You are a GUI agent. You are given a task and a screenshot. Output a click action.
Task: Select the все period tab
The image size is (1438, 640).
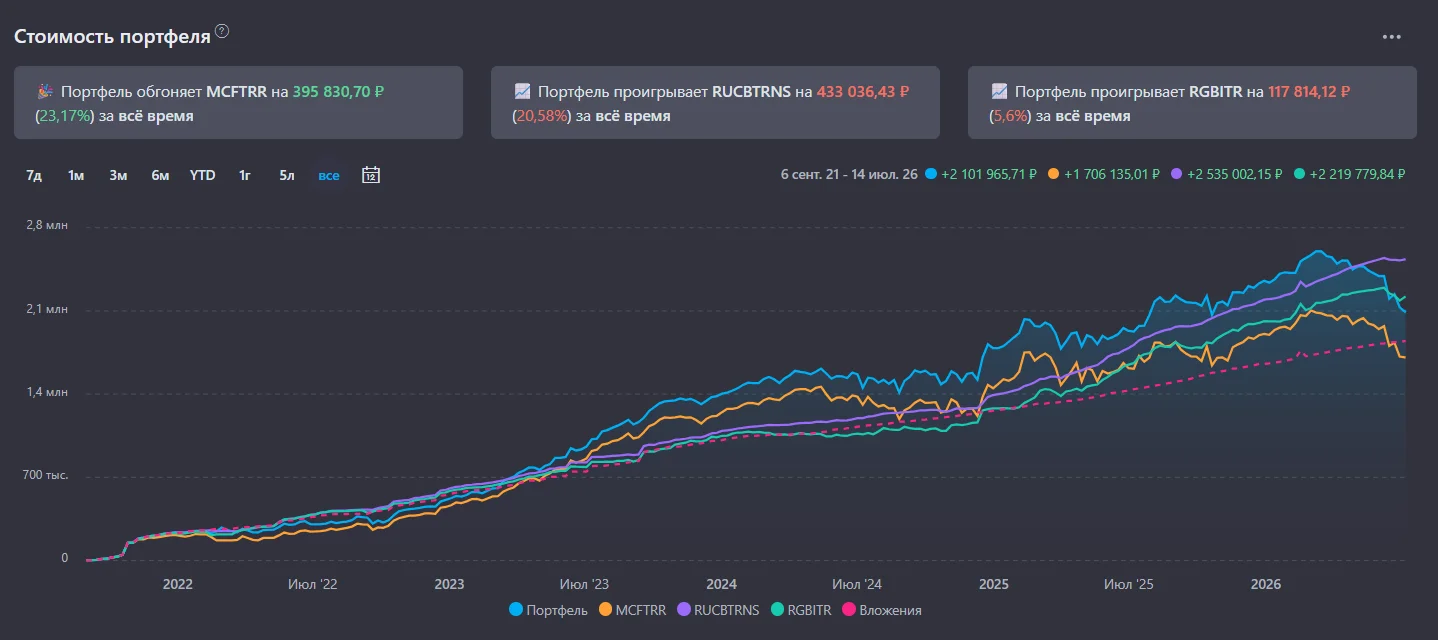(329, 175)
